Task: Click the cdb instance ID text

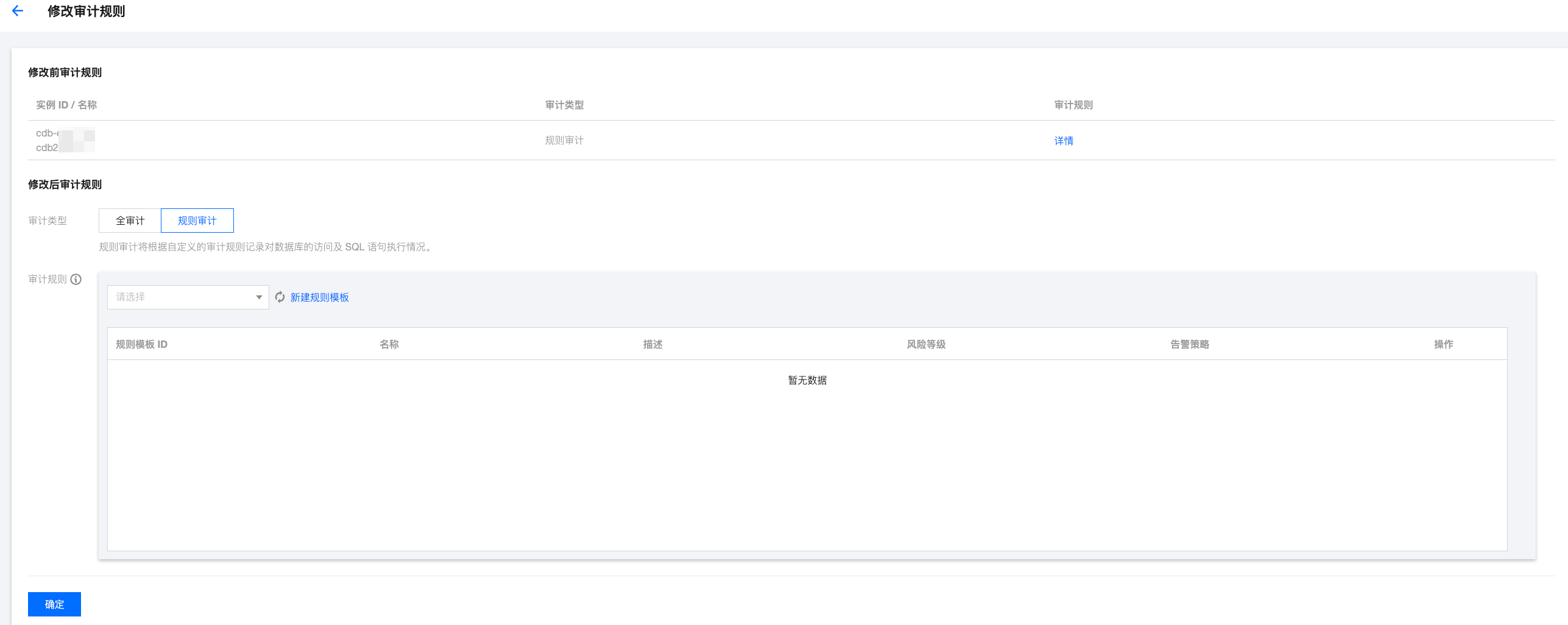Action: point(47,133)
